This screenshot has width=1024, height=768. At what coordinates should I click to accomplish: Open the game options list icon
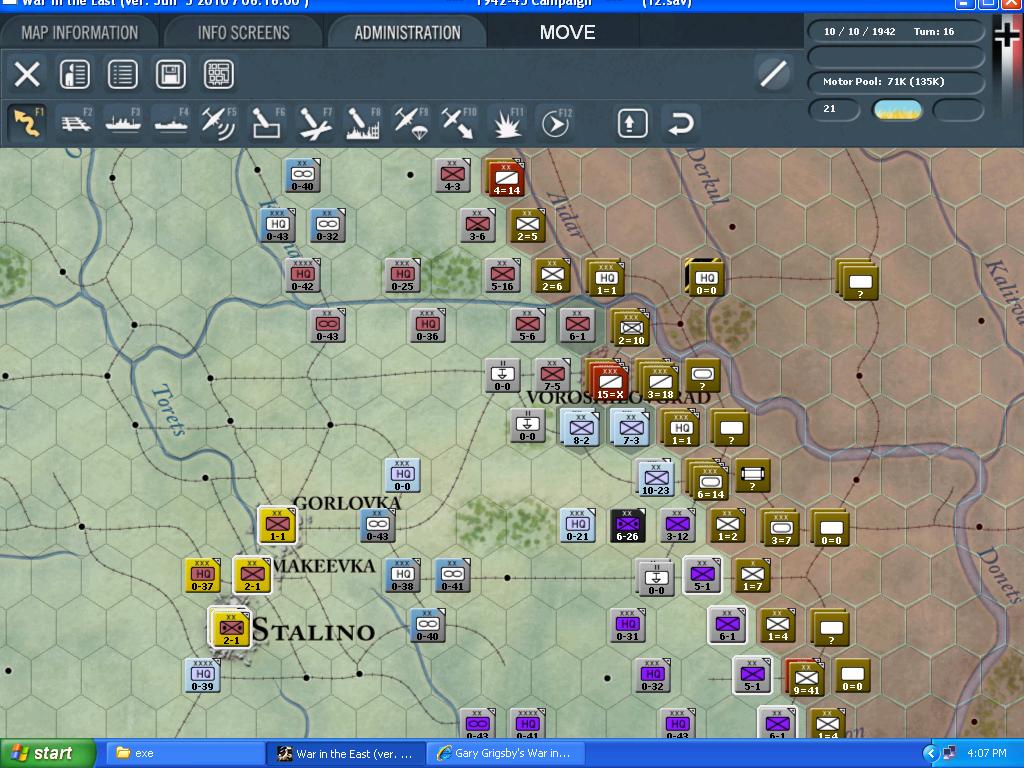click(123, 74)
